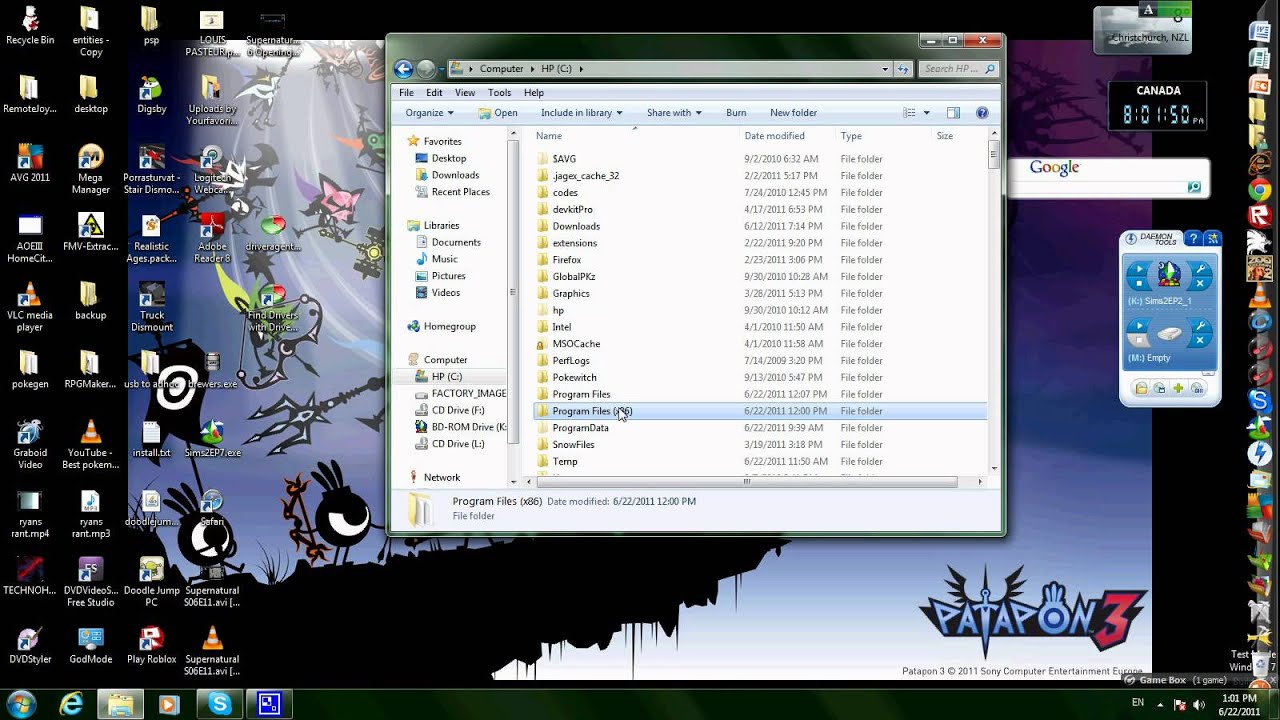The height and width of the screenshot is (720, 1280).
Task: Click the Explorer Forward navigation arrow
Action: [426, 69]
